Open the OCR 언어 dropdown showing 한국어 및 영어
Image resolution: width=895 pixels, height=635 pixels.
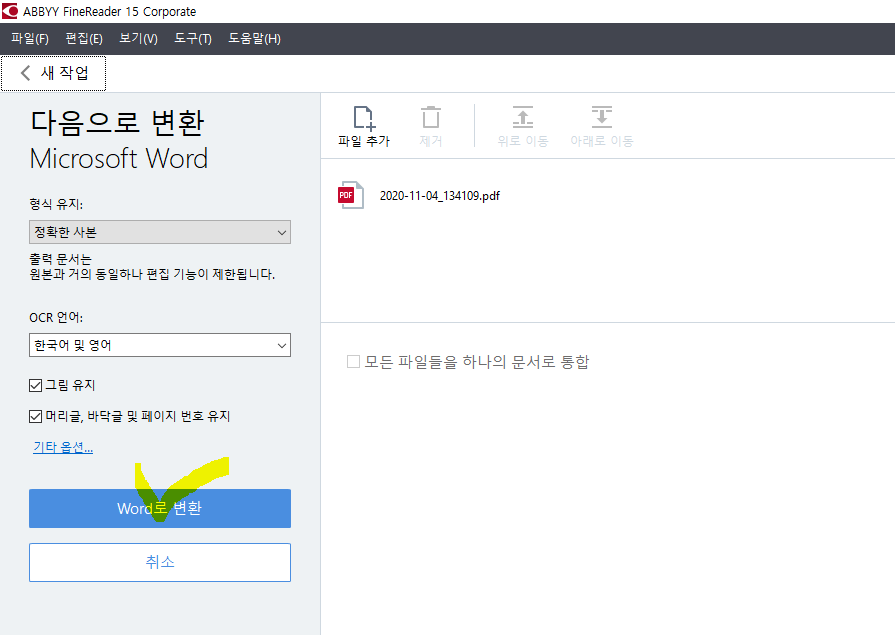tap(160, 345)
